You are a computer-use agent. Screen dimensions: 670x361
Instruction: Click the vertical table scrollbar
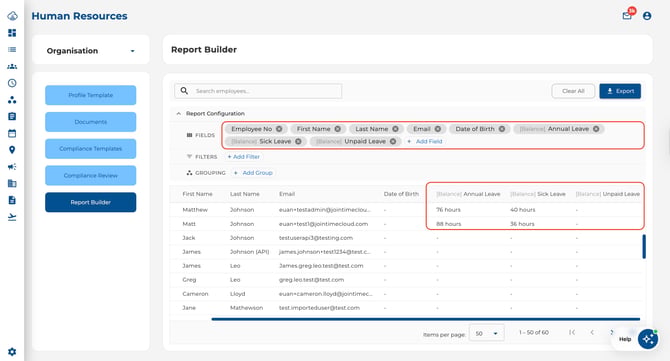(644, 247)
